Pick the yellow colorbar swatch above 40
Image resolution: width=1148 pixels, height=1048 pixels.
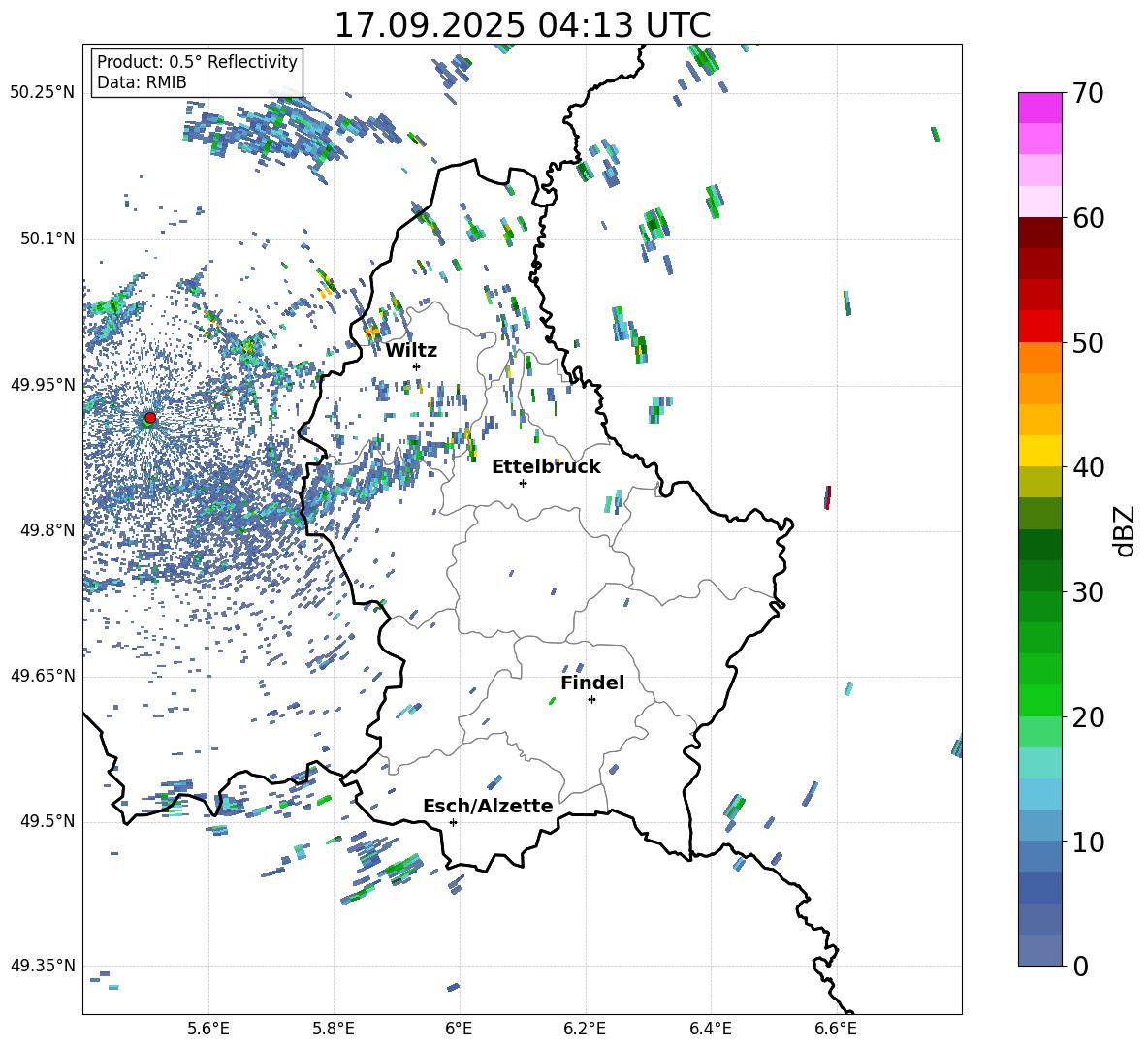(x=1040, y=451)
